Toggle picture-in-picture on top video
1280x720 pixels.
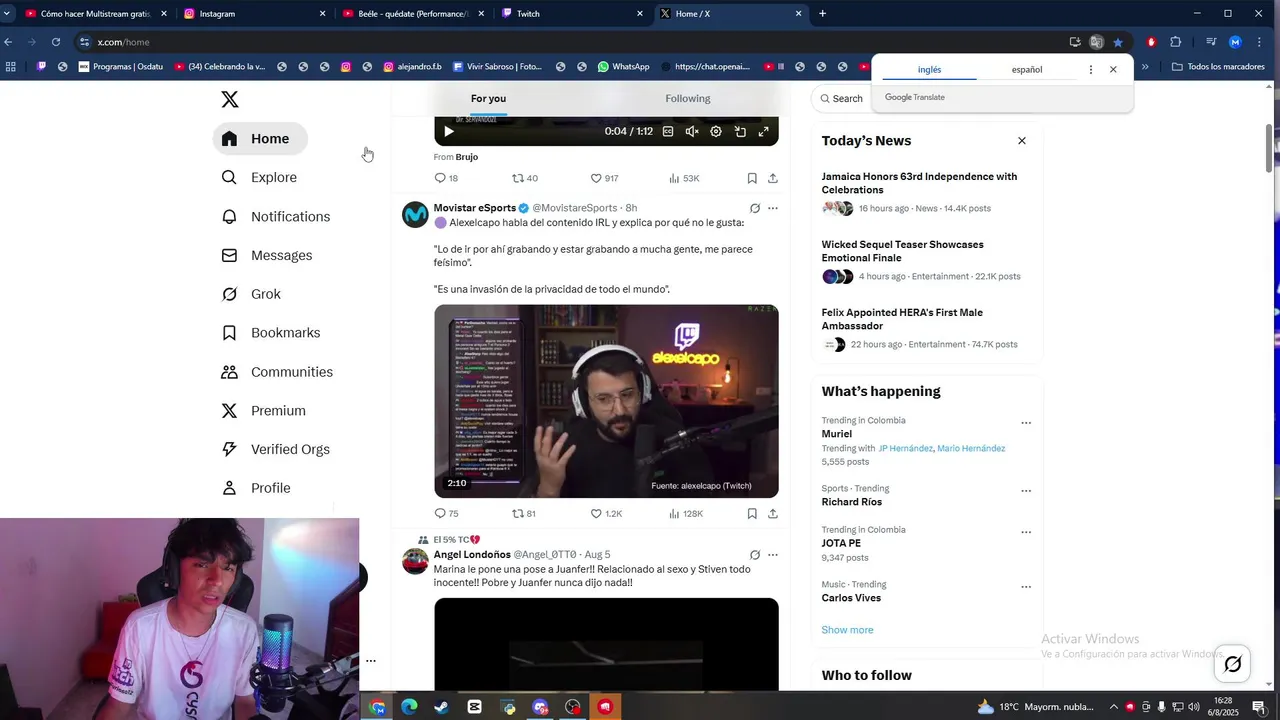[x=740, y=131]
